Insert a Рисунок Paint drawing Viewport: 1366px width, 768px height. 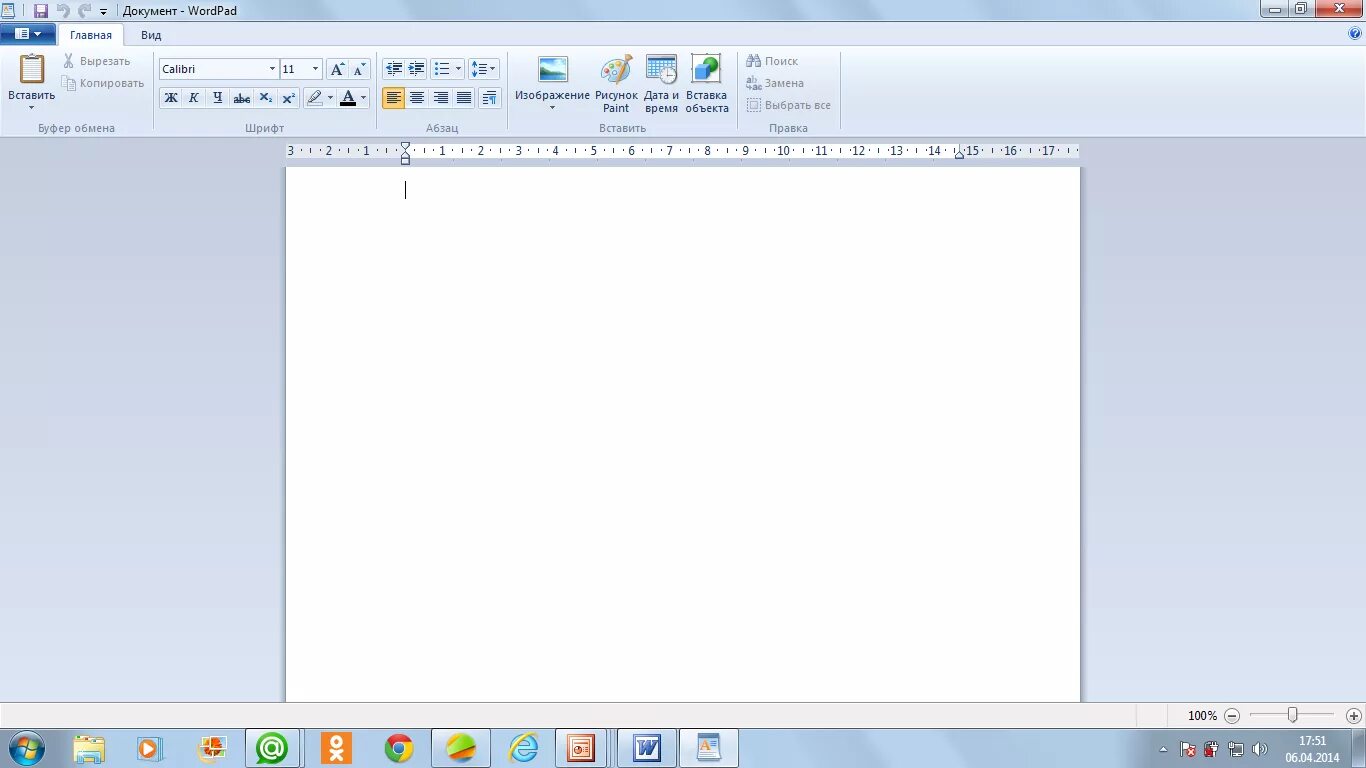point(616,84)
